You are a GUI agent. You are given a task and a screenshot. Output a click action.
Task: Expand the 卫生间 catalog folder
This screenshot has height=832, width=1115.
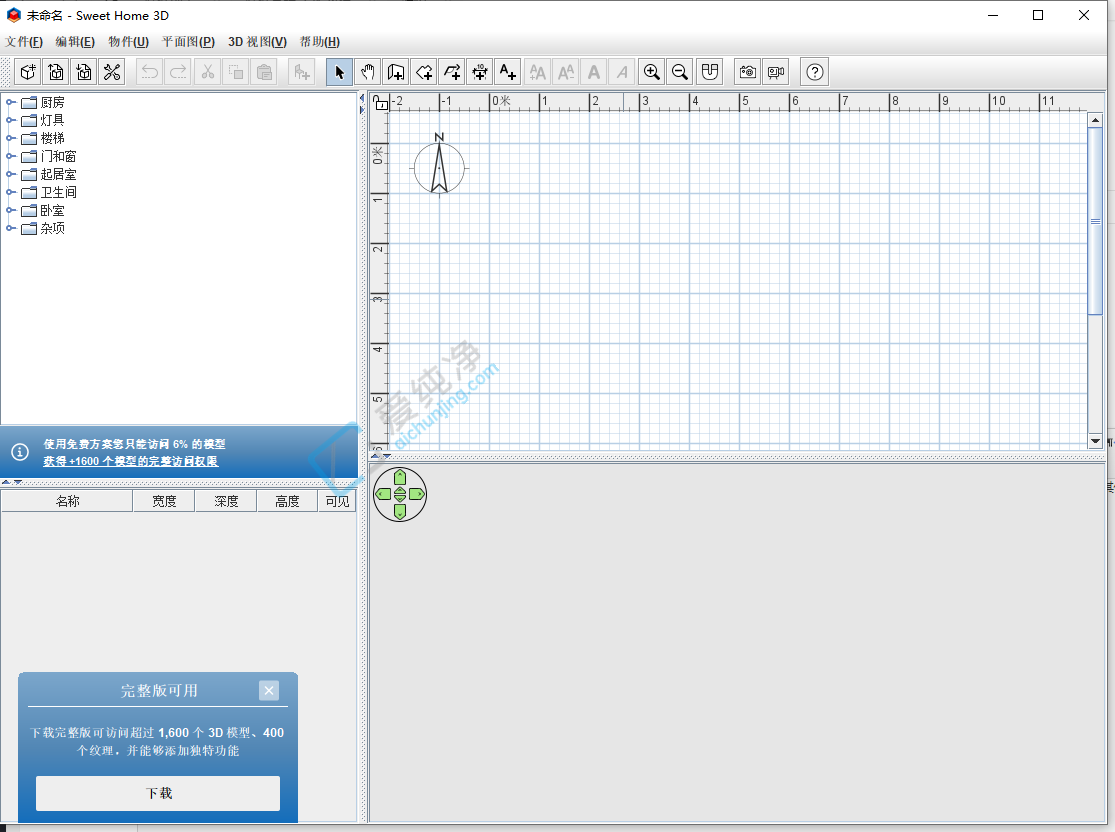click(11, 192)
